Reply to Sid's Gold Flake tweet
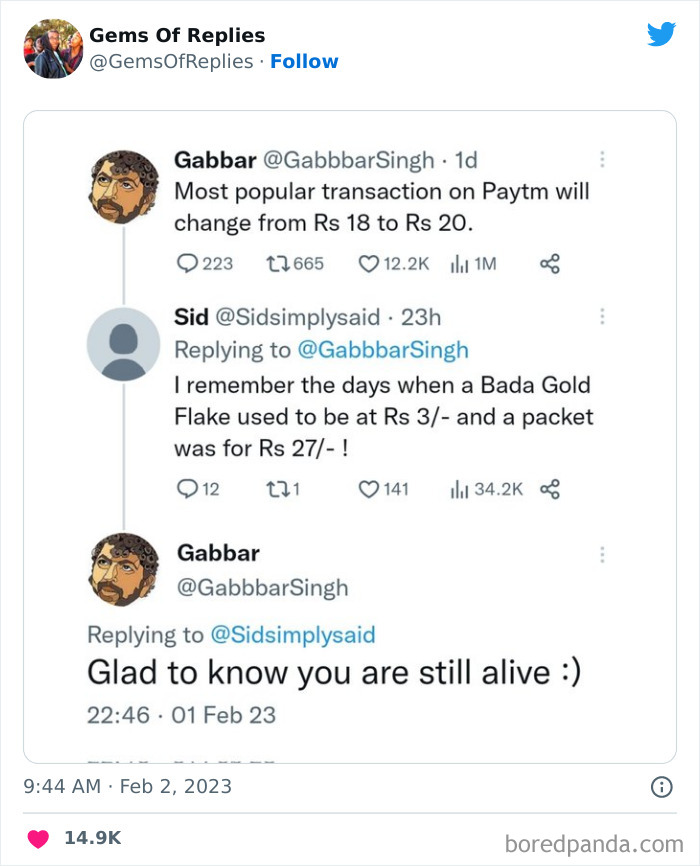Screen dimensions: 700x866 187,489
